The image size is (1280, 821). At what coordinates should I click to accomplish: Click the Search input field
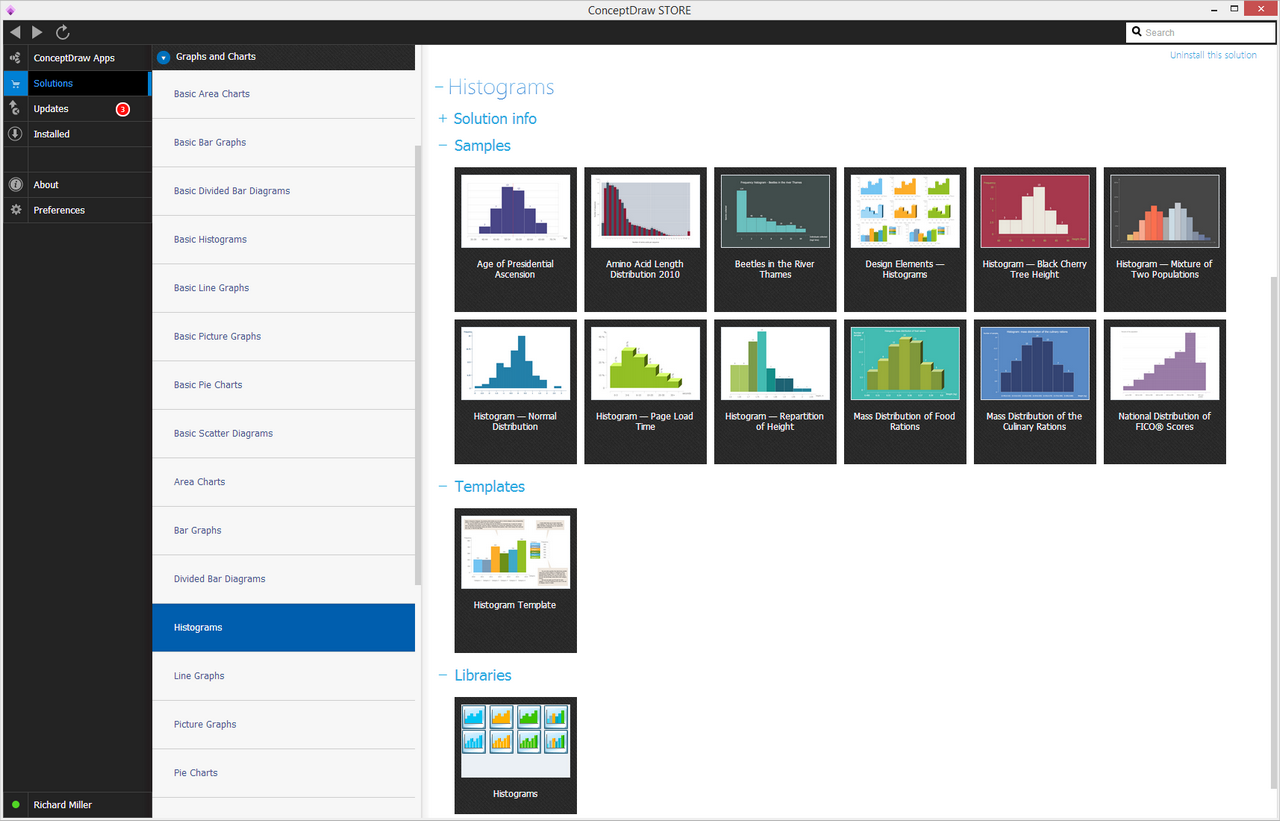click(1200, 32)
